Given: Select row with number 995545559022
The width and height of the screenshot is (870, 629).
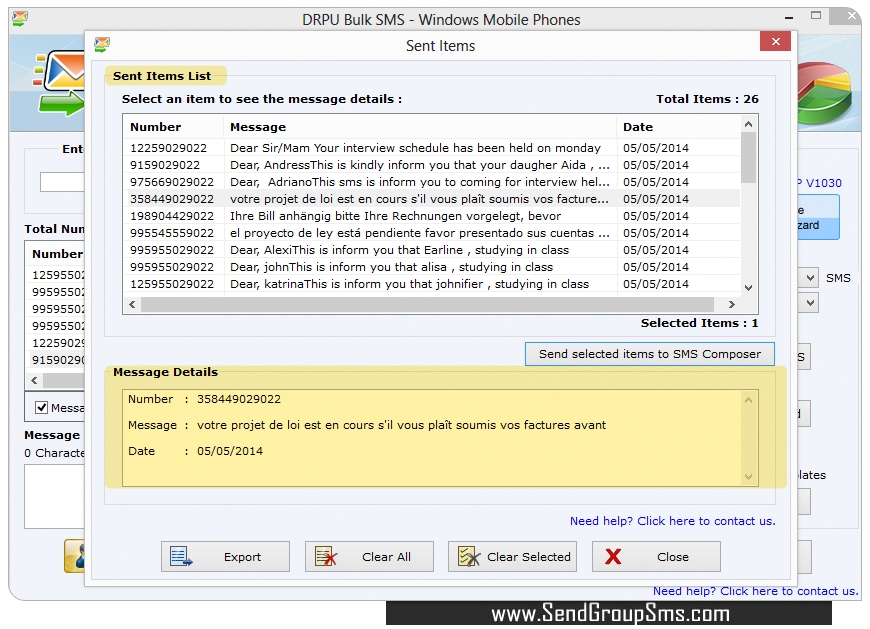Looking at the screenshot, I should pos(432,233).
